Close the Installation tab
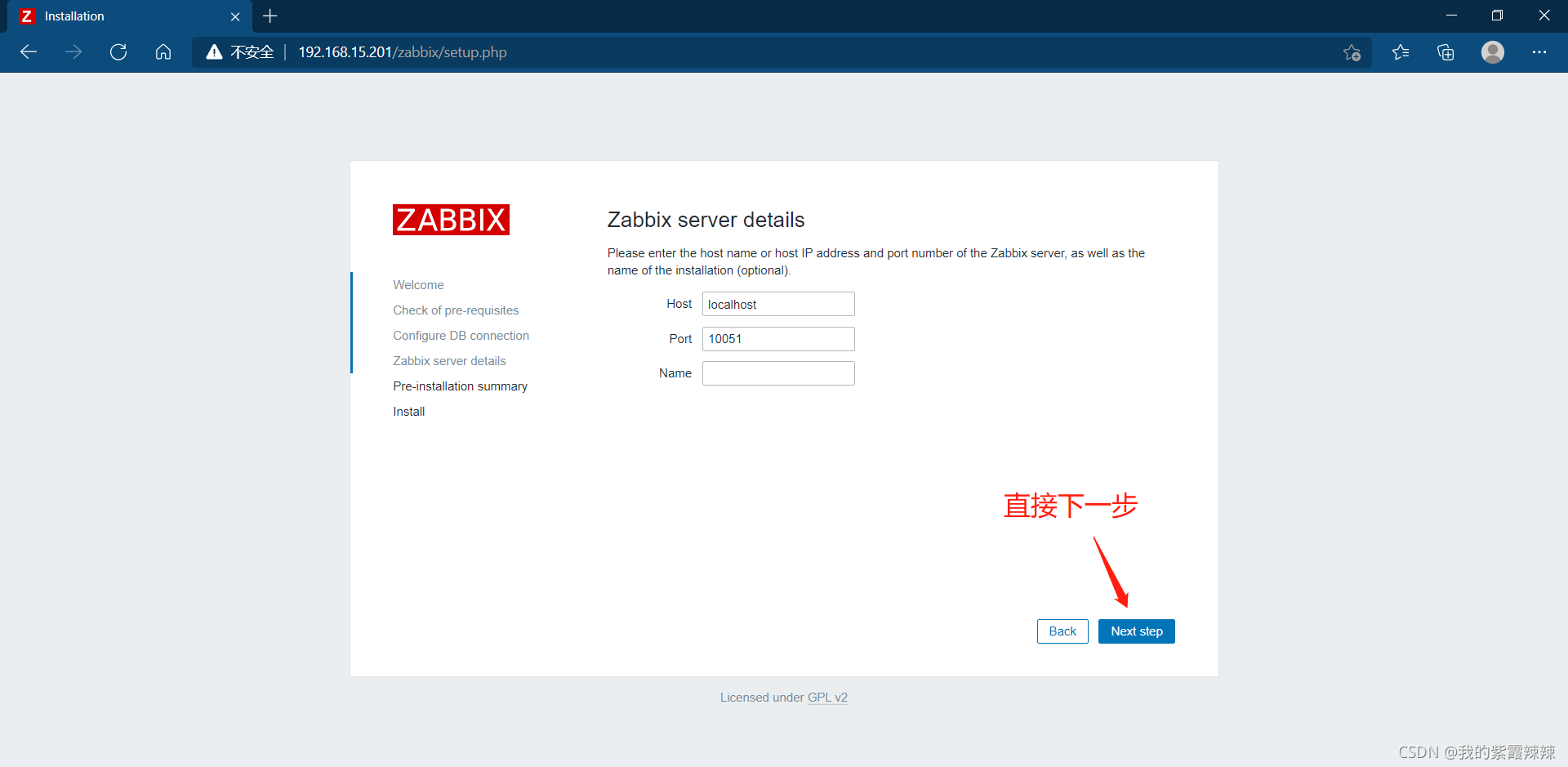The width and height of the screenshot is (1568, 767). [x=235, y=16]
